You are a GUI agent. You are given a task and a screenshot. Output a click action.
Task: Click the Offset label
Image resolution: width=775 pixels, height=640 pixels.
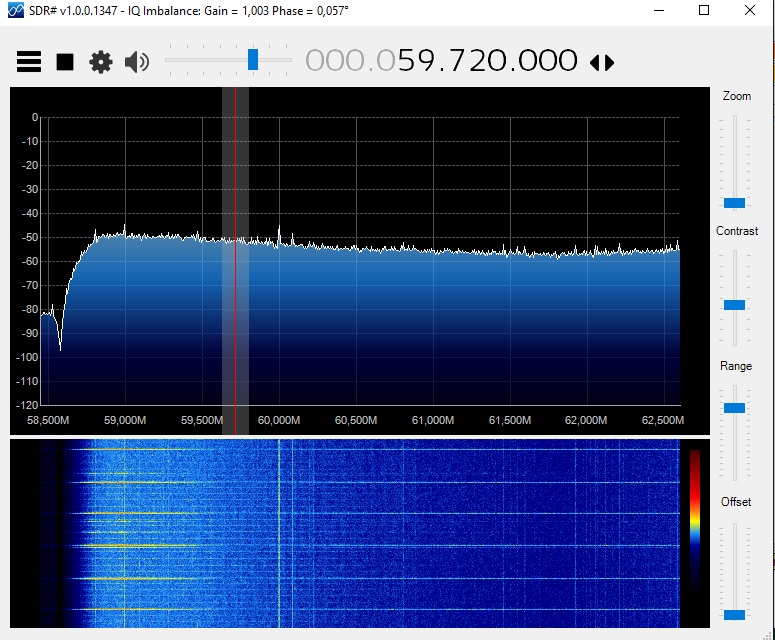pos(736,502)
